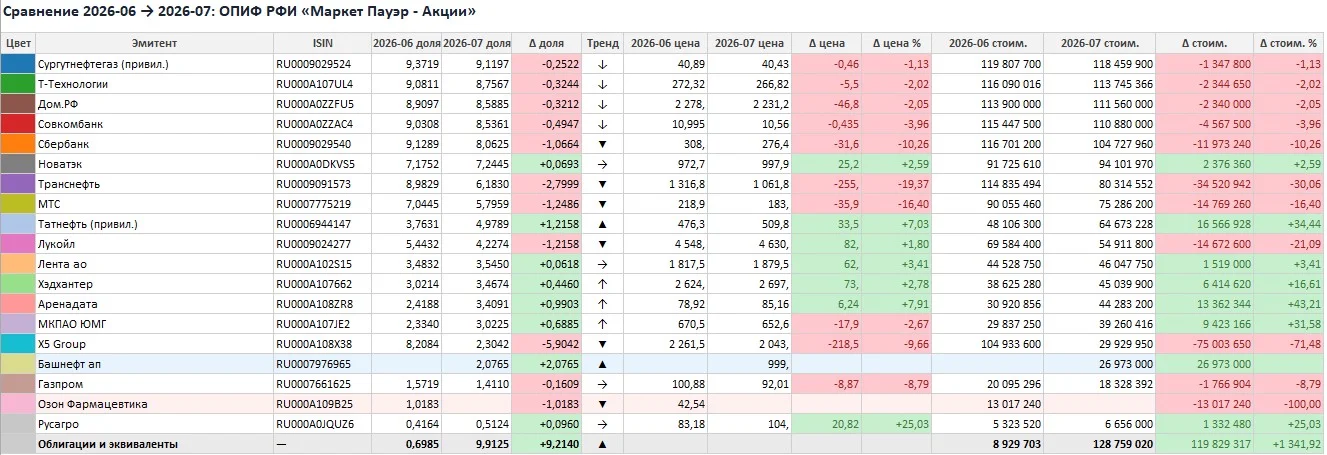Click the -19,37 price percent cell
Image resolution: width=1327 pixels, height=455 pixels.
click(897, 183)
